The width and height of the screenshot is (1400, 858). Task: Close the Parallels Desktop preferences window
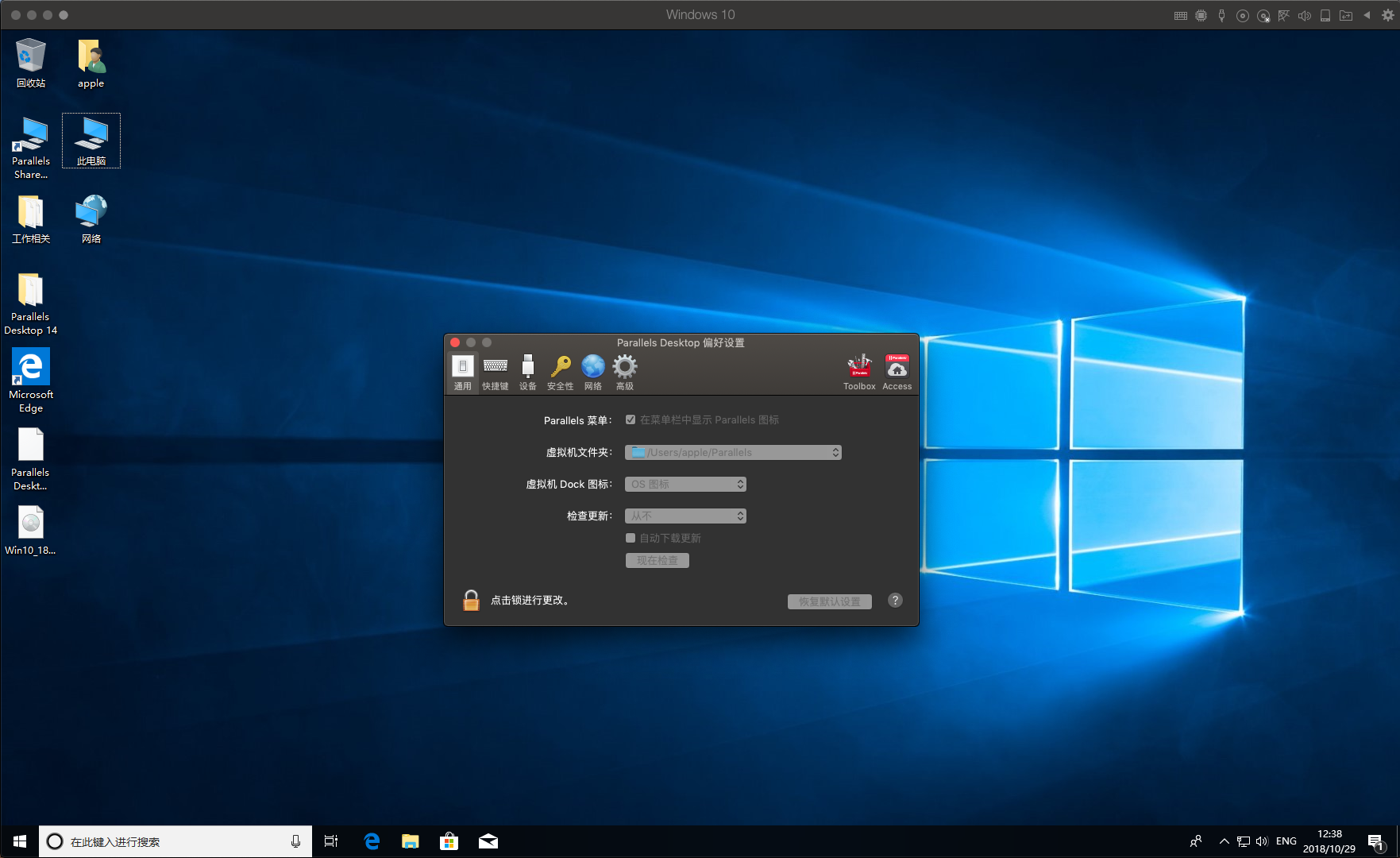455,342
